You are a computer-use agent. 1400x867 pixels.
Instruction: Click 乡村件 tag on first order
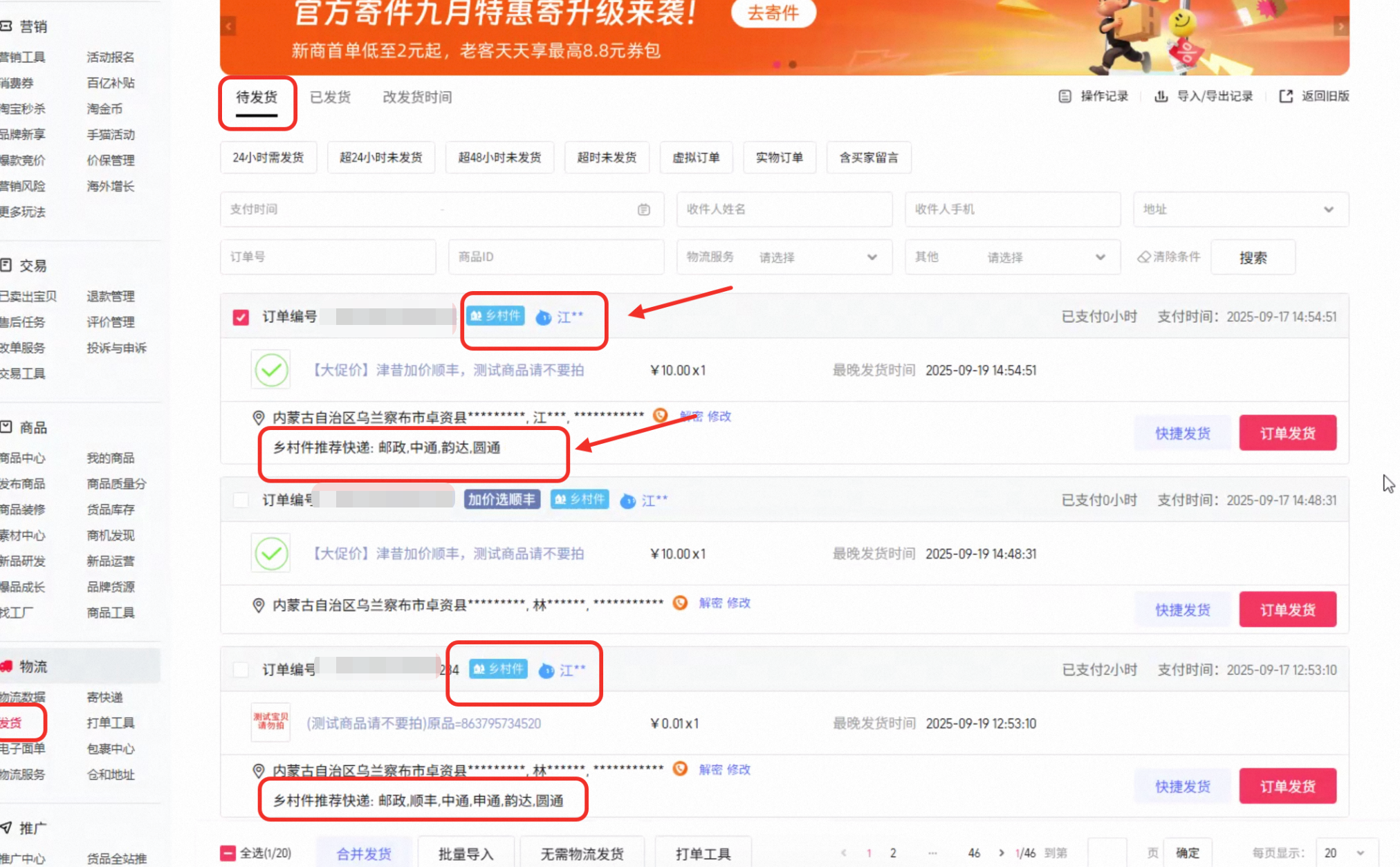(x=495, y=316)
